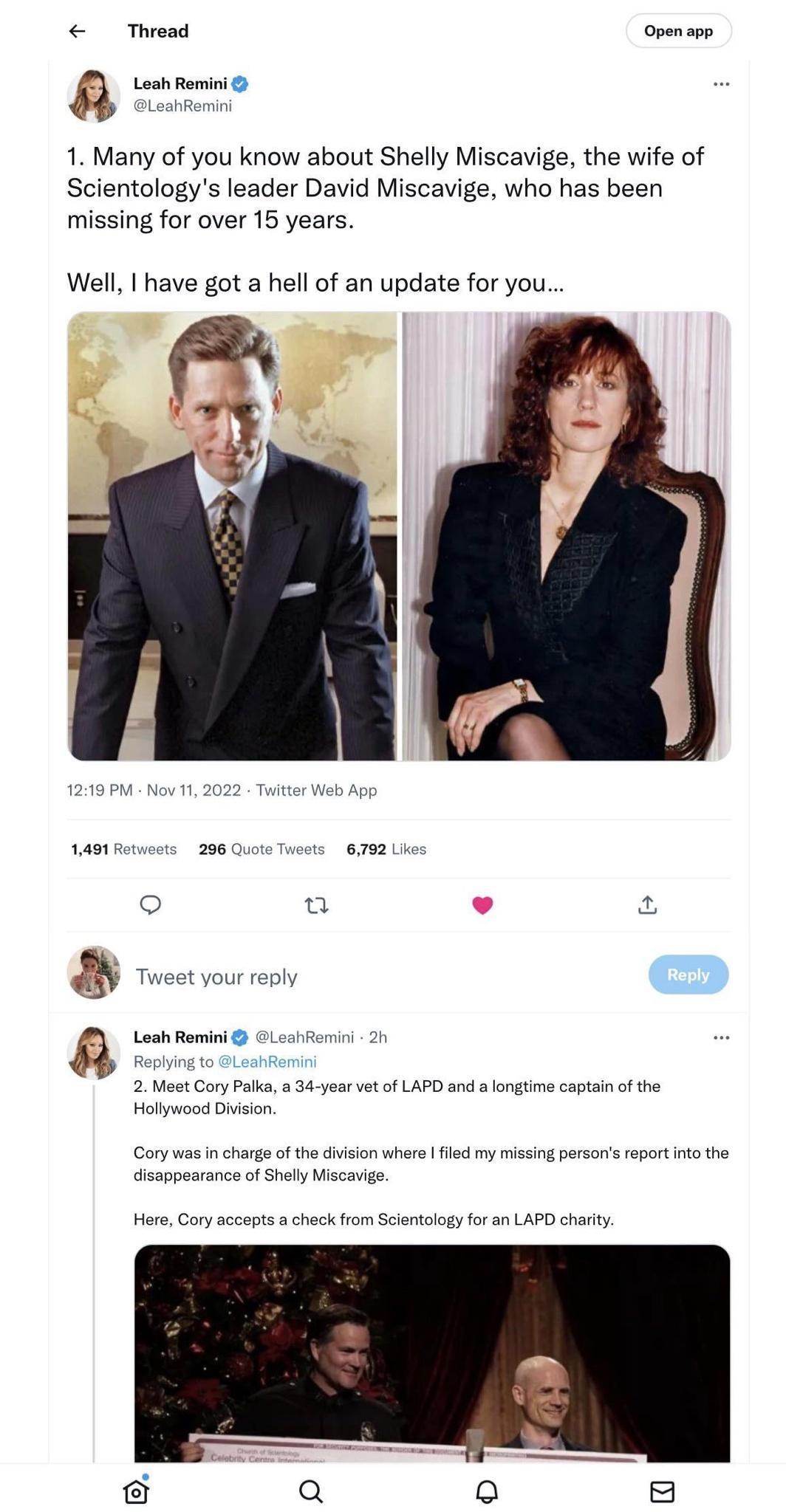The height and width of the screenshot is (1512, 786).
Task: View the 1,491 Retweets list
Action: point(124,849)
